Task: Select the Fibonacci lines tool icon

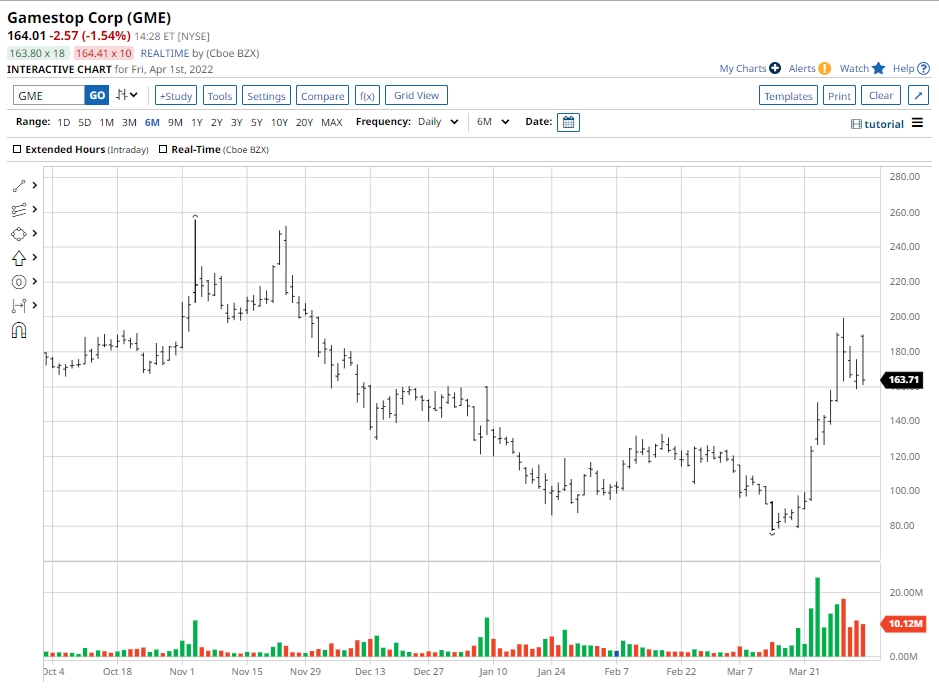Action: pos(19,210)
